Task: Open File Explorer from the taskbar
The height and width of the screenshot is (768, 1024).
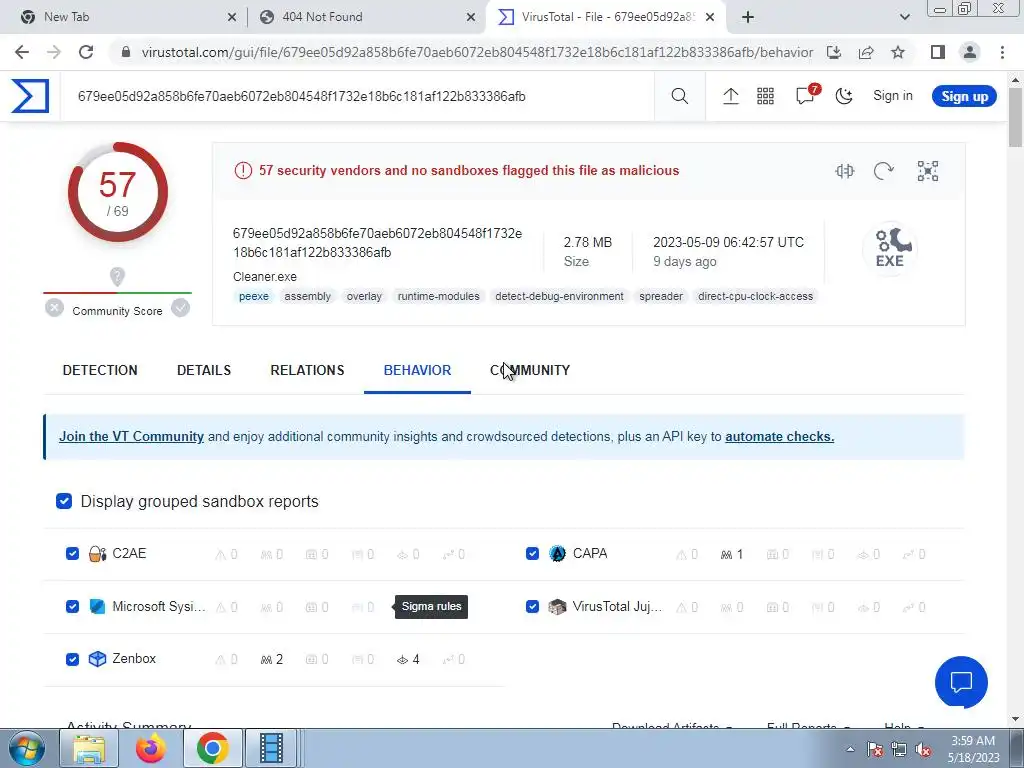Action: (89, 748)
